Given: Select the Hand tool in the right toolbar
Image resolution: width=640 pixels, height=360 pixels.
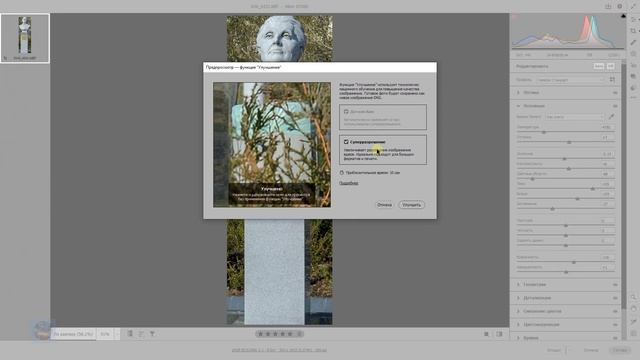Looking at the screenshot, I should pos(633,309).
